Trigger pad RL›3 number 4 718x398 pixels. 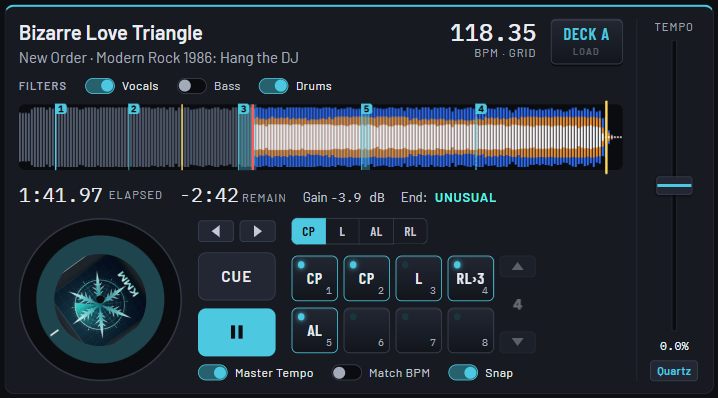[471, 278]
